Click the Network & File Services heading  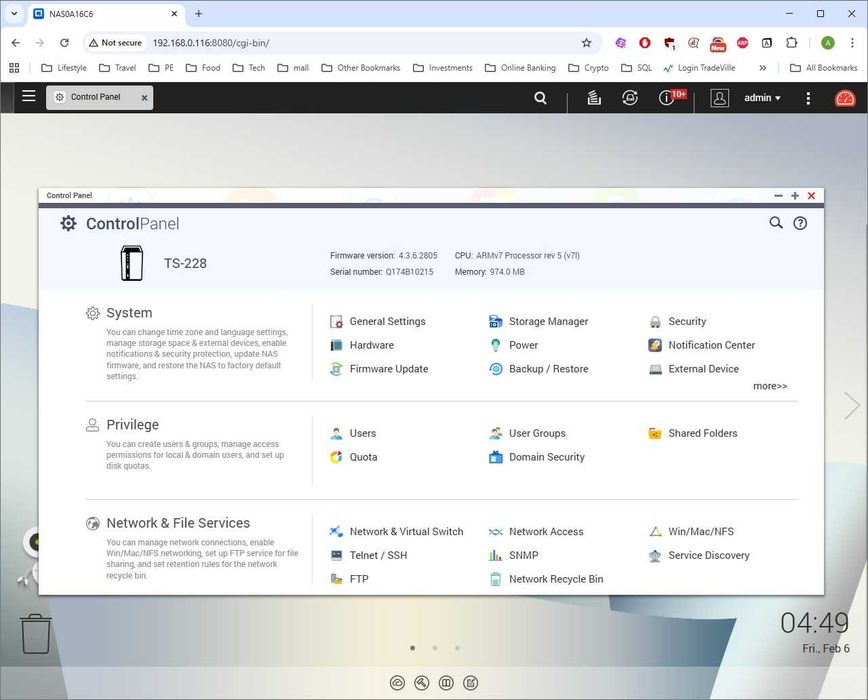coord(178,523)
